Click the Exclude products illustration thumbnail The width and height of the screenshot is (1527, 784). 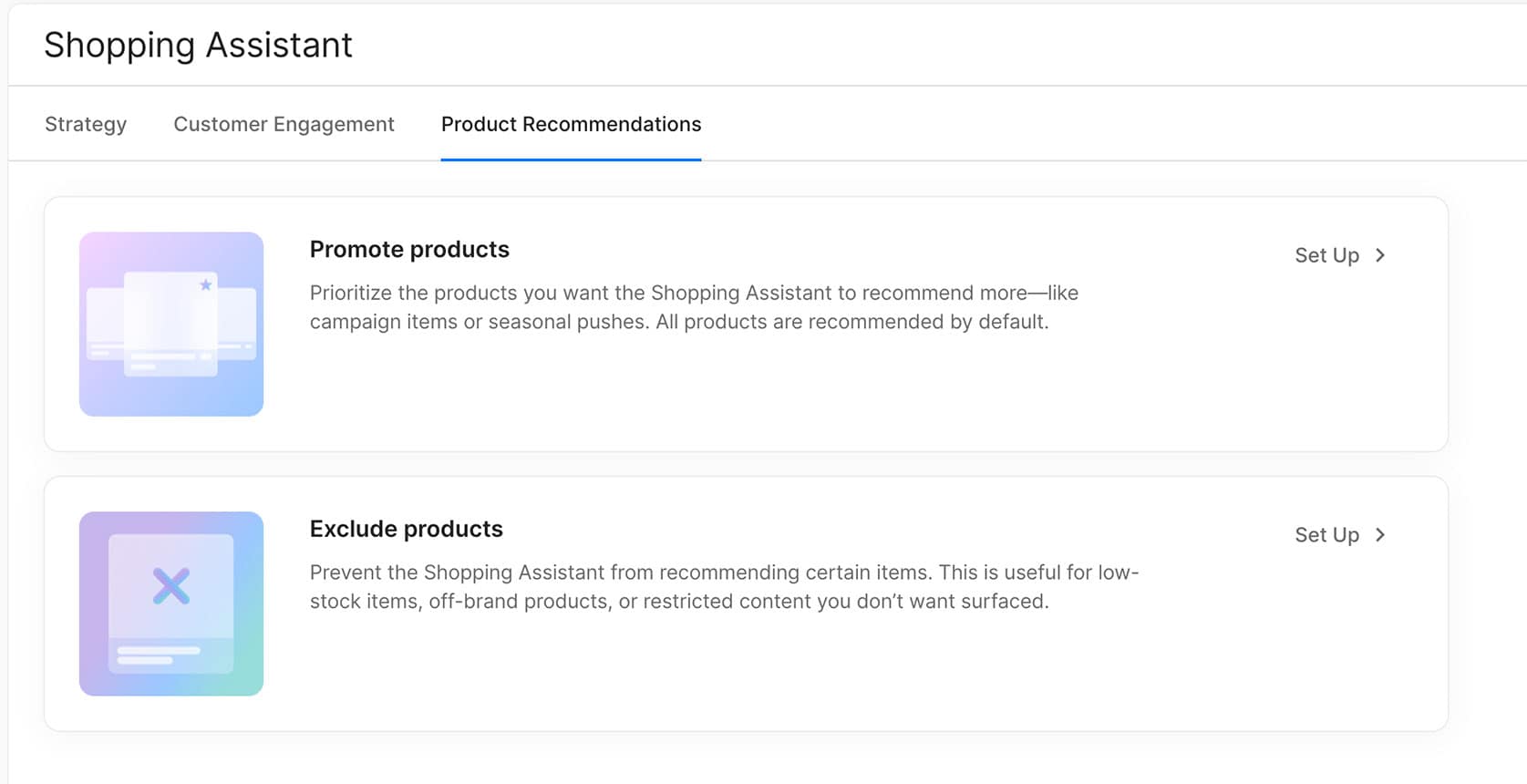pos(171,603)
